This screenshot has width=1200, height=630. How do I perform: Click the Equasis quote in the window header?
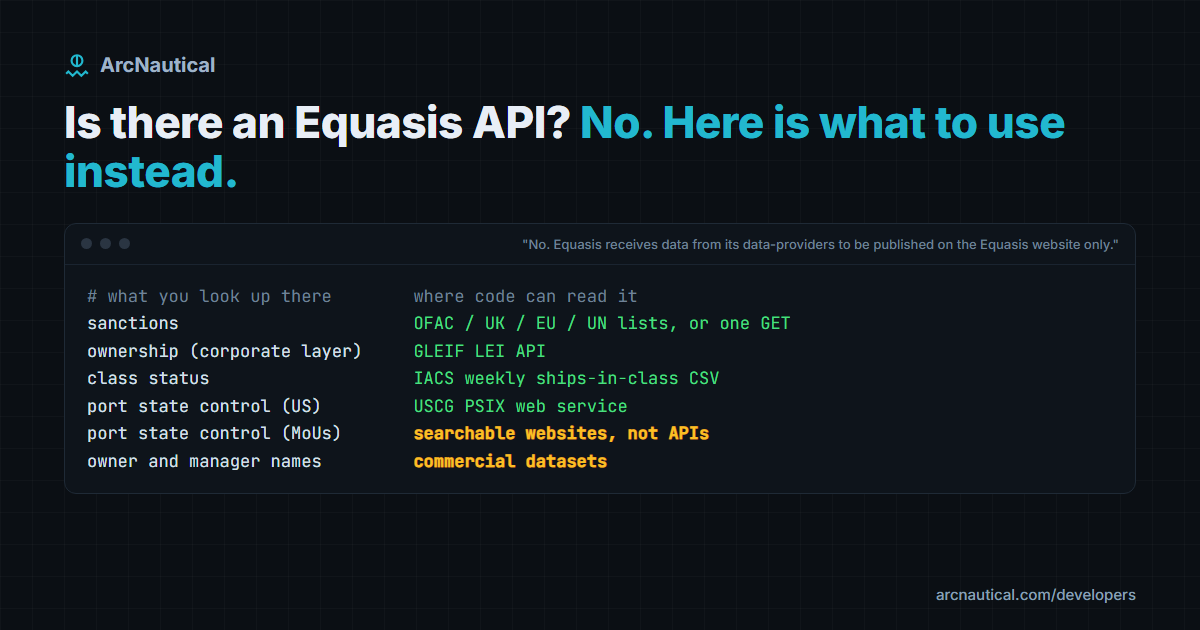point(820,244)
